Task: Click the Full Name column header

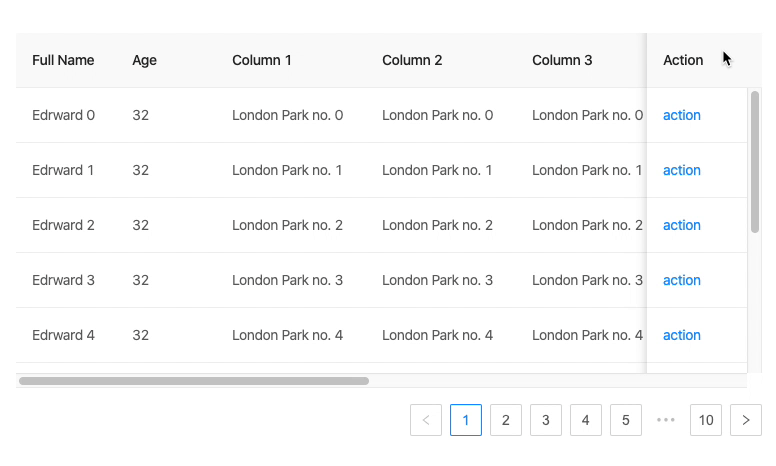Action: pyautogui.click(x=63, y=60)
